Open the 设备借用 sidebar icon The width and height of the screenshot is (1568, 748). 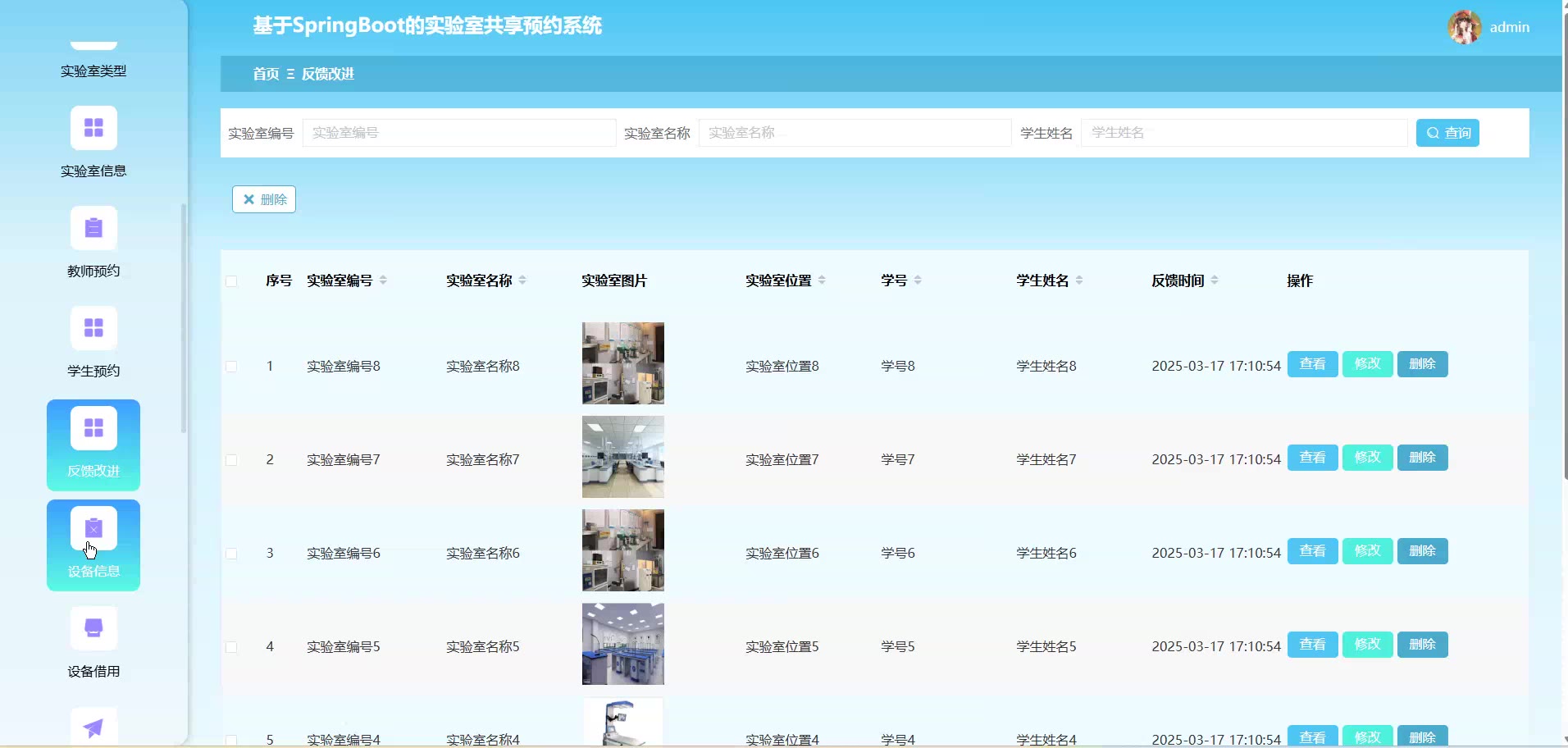click(93, 629)
